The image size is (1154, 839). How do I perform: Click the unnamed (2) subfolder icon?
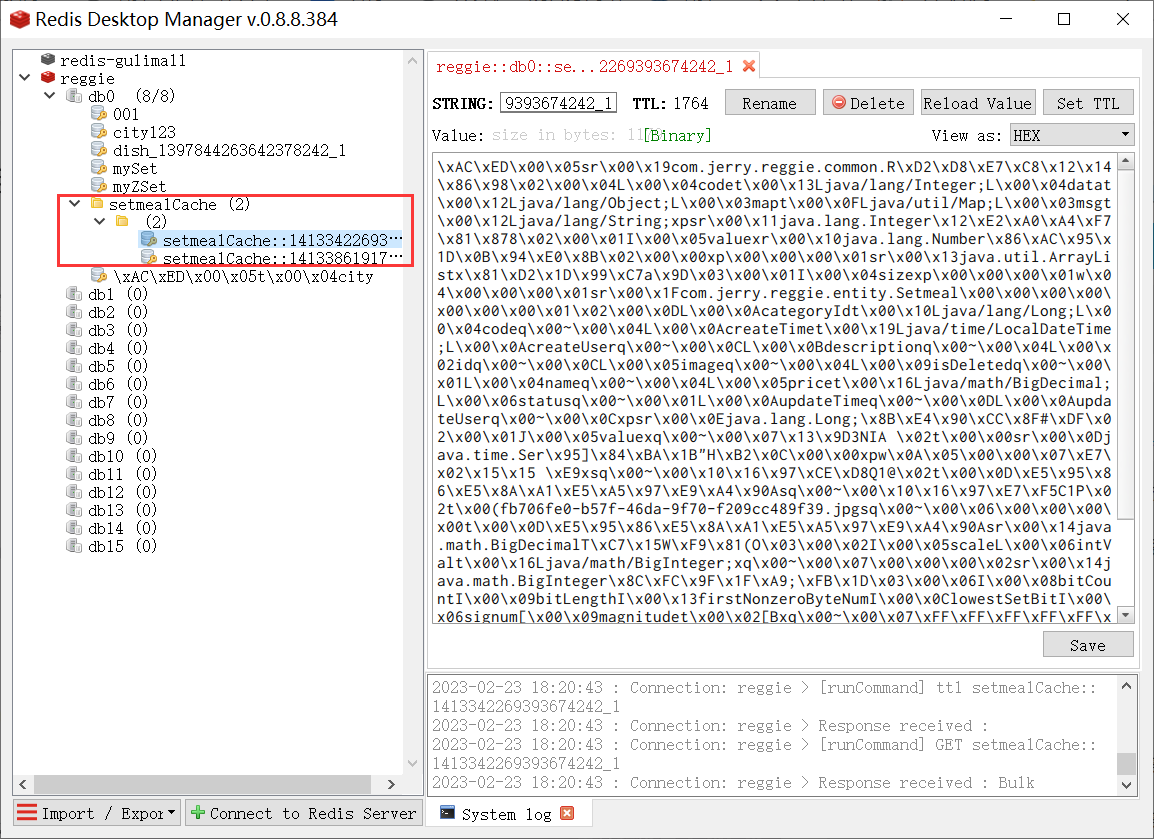pos(122,221)
